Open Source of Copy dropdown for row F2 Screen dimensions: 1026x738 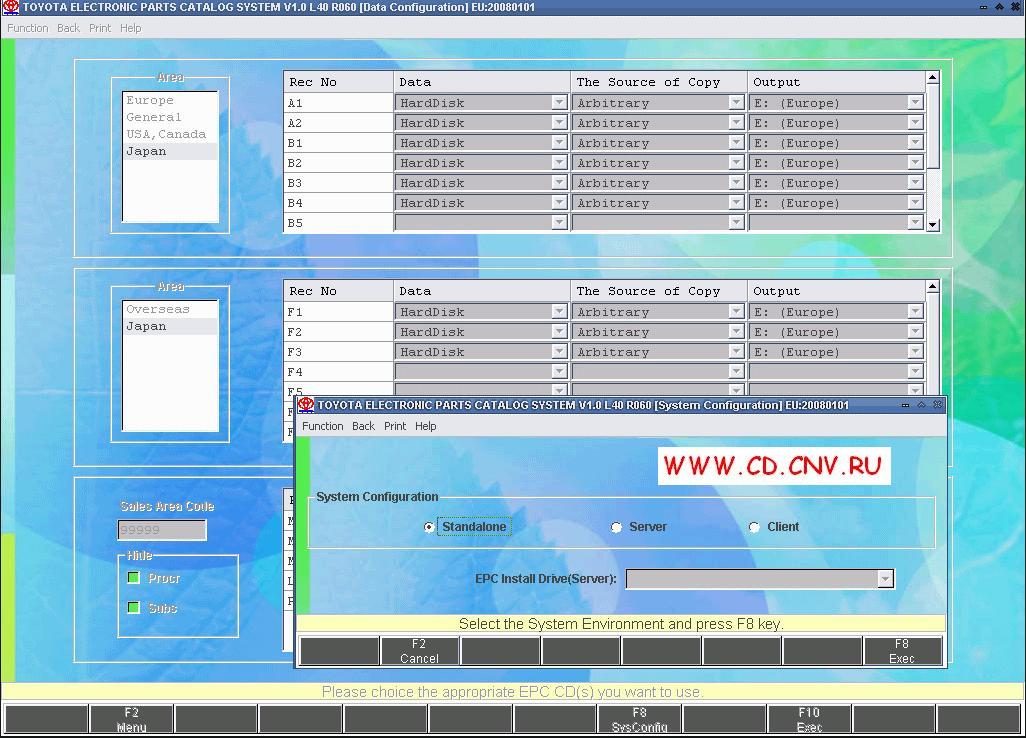pos(736,332)
